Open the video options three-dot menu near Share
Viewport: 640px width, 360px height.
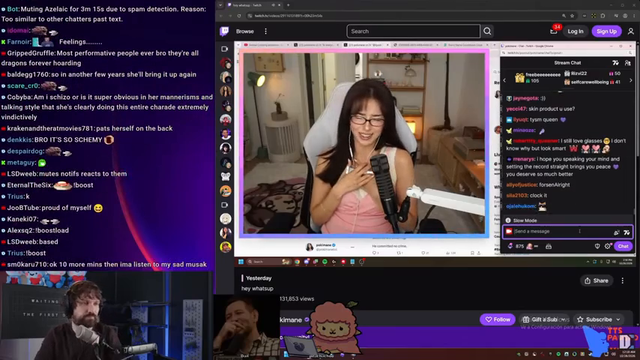point(622,281)
